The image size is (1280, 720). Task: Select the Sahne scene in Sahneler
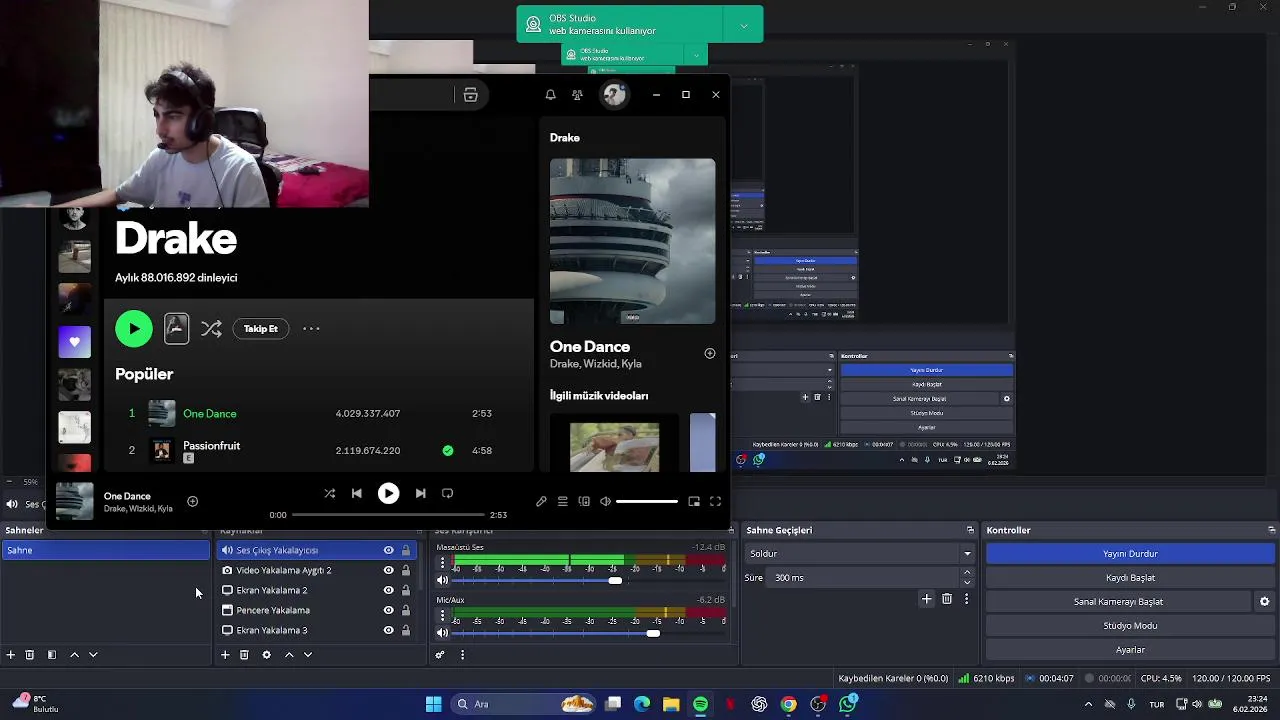[x=105, y=550]
